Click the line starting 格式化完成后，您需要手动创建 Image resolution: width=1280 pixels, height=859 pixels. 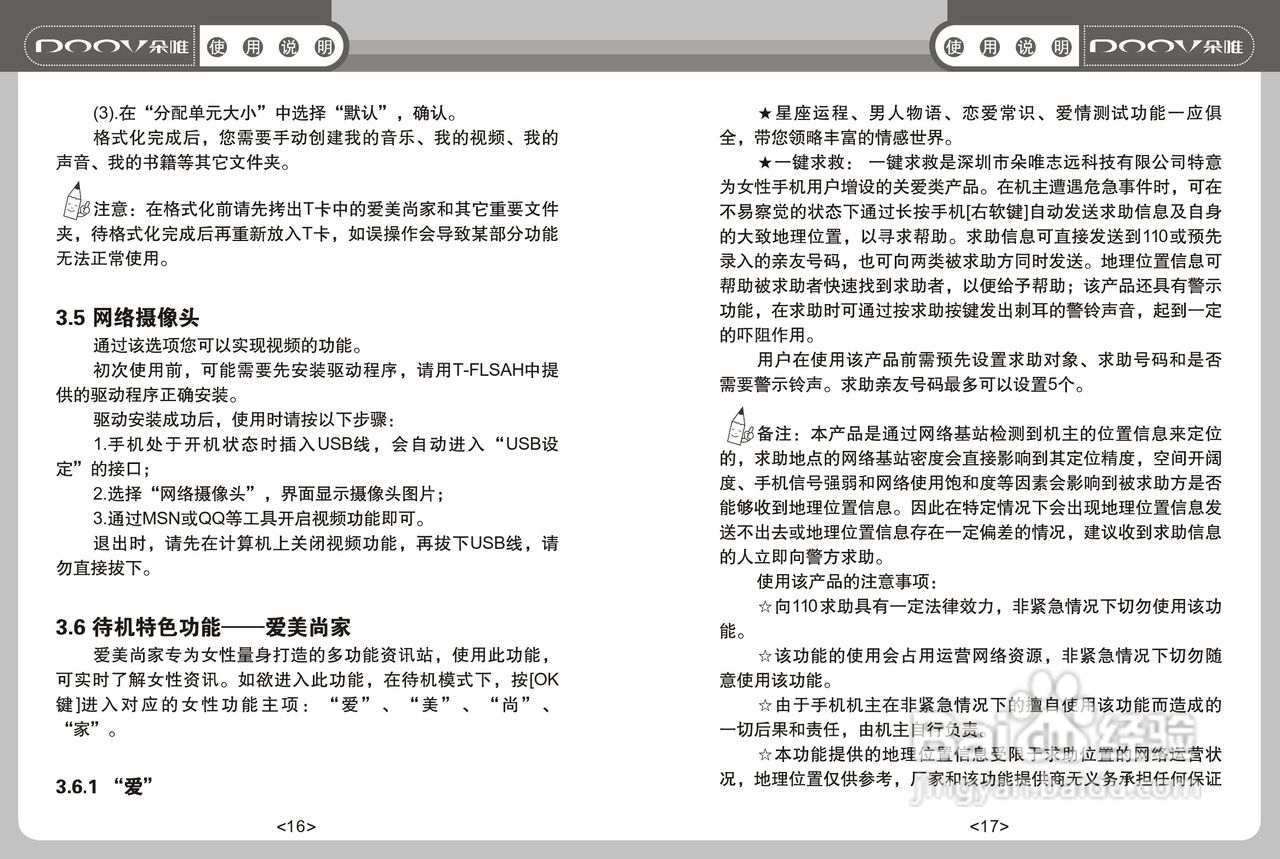[x=325, y=137]
